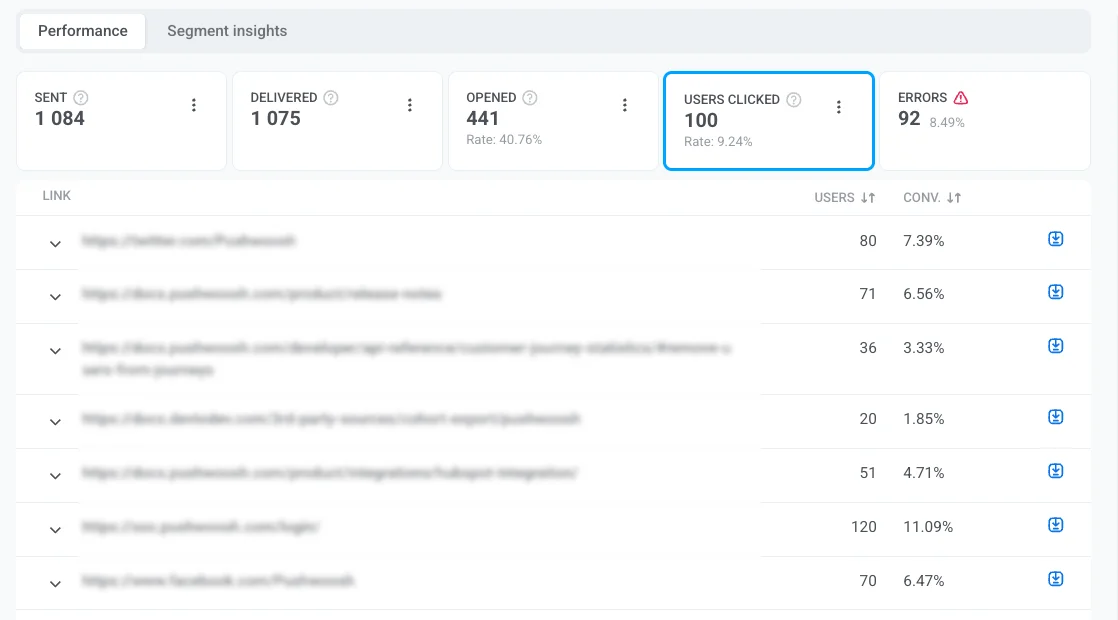Screen dimensions: 1118x620
Task: Download stats for the Facebook link row
Action: coord(1055,578)
